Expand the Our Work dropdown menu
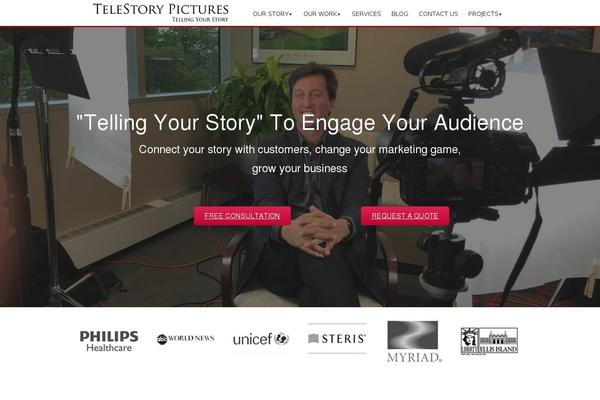 tap(321, 14)
